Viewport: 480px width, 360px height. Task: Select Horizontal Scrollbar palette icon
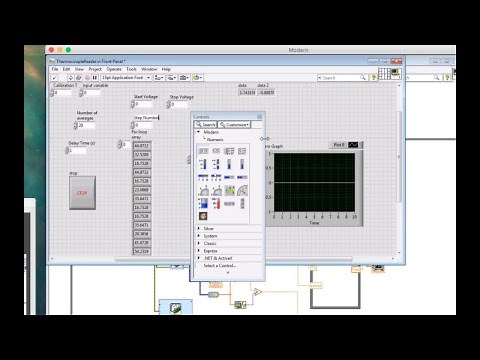coord(229,203)
